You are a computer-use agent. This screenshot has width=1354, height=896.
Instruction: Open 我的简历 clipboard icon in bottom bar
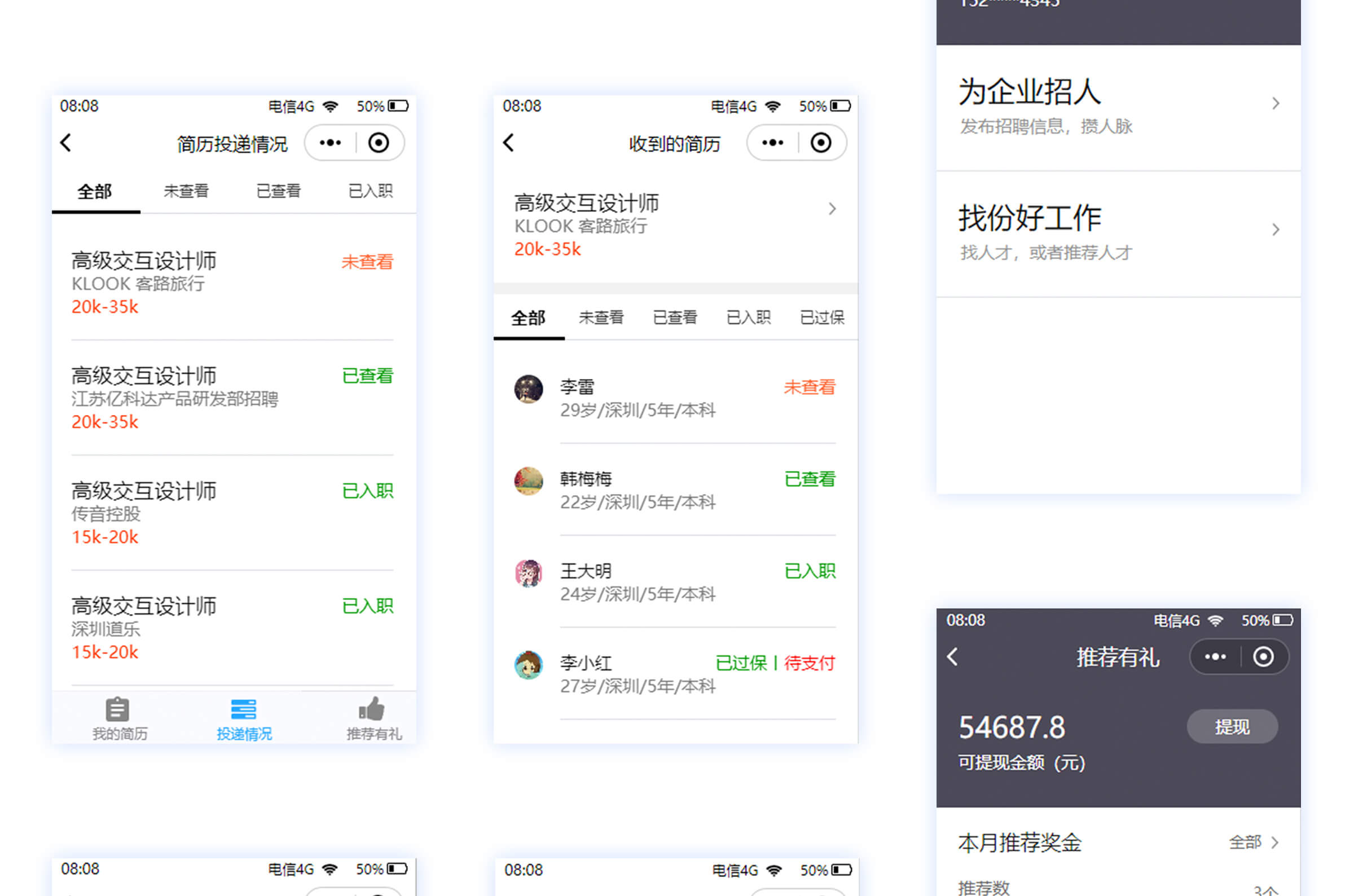click(x=118, y=710)
